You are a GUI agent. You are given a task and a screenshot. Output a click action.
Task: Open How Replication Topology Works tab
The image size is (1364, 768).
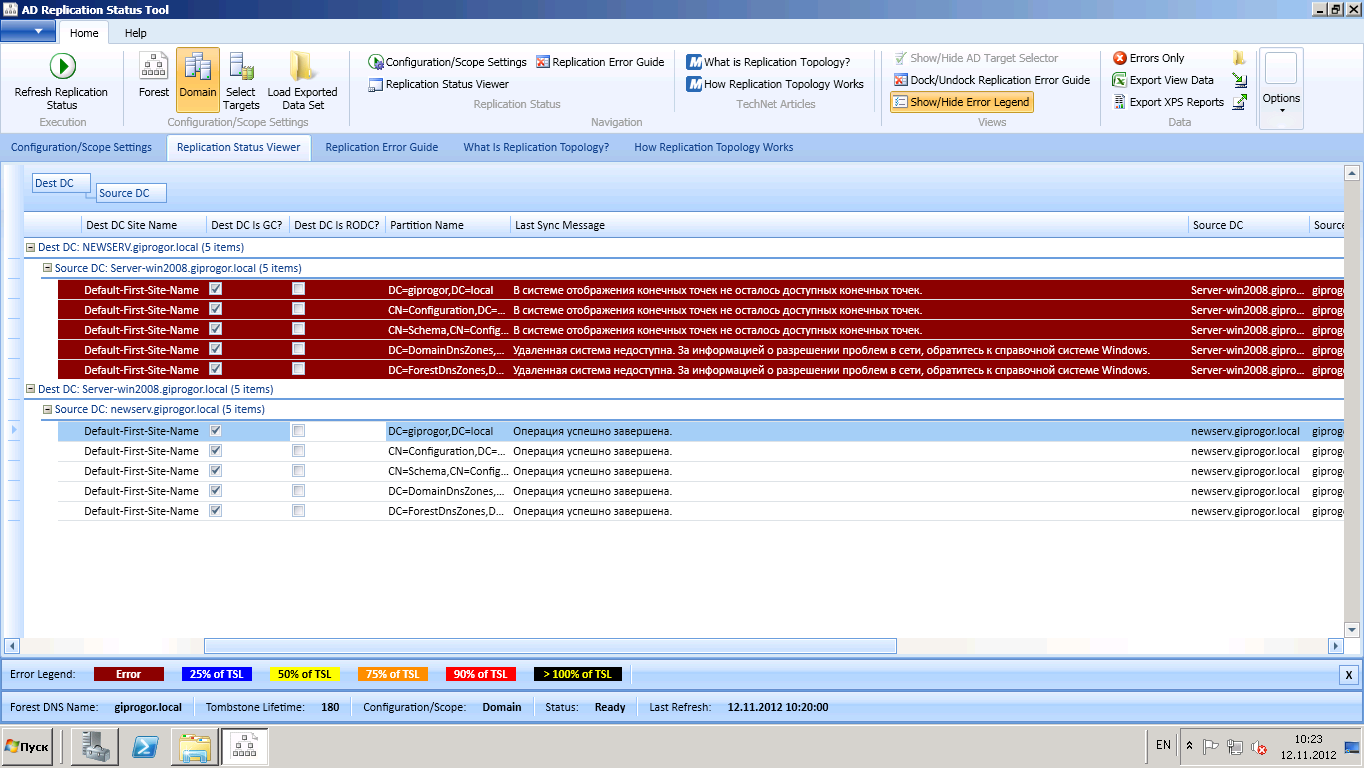[714, 147]
